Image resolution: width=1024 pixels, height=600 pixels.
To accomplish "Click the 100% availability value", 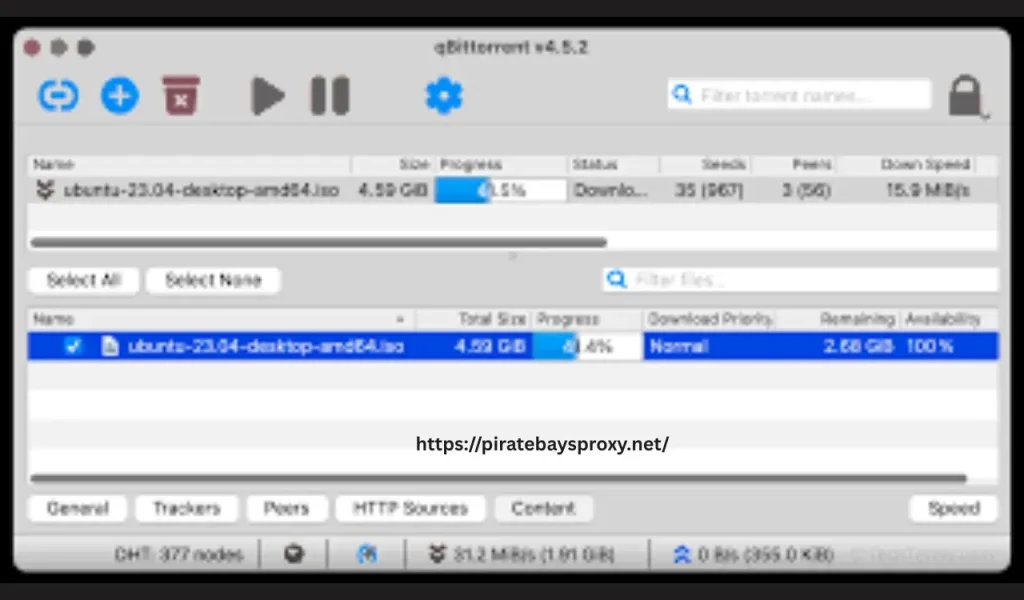I will tap(929, 346).
